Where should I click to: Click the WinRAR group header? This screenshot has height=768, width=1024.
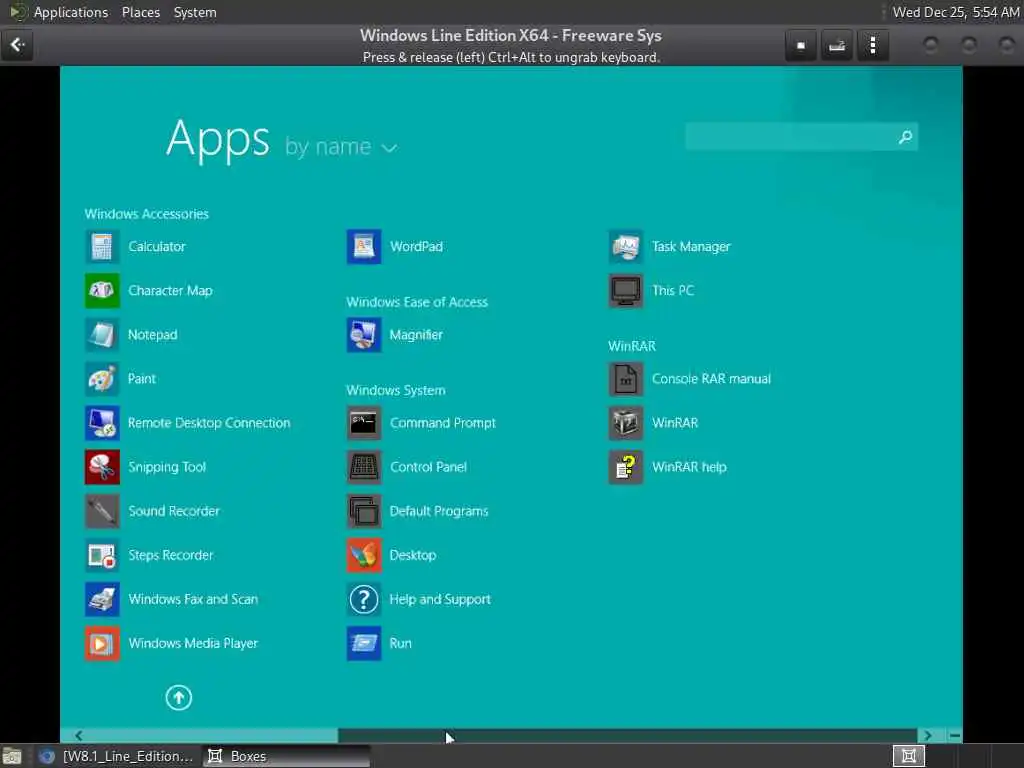click(x=632, y=346)
